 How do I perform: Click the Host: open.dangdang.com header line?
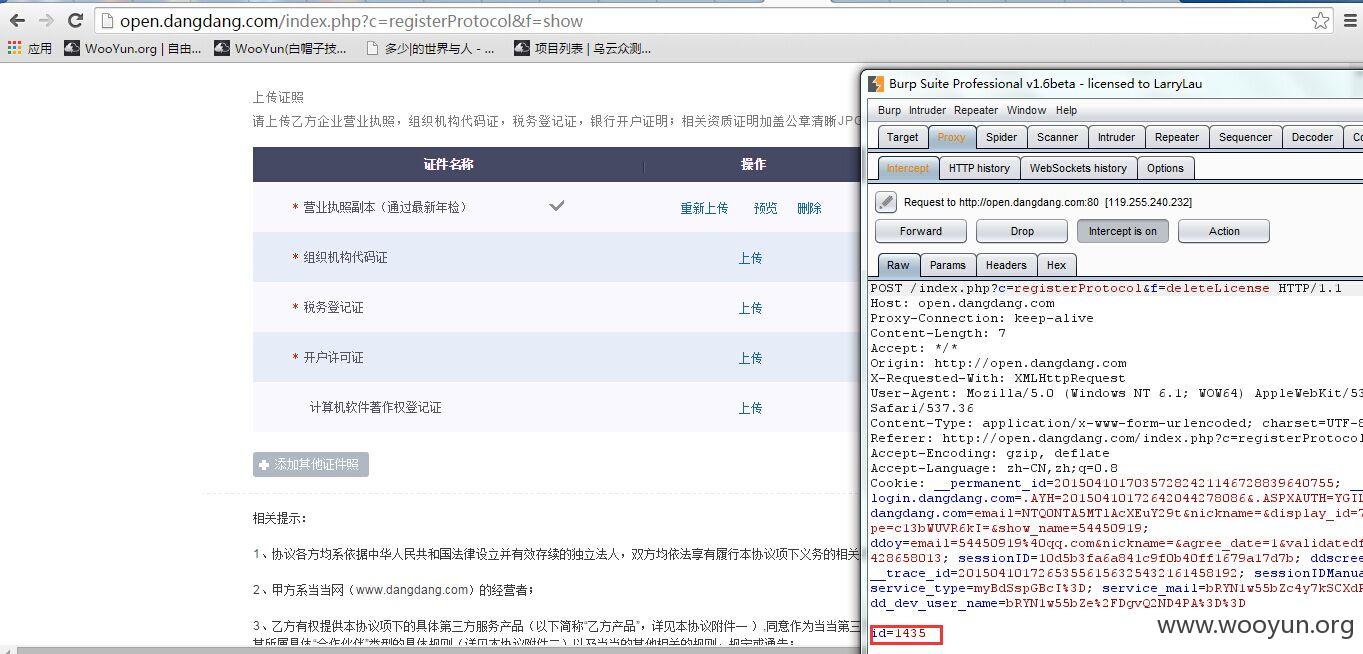click(962, 303)
